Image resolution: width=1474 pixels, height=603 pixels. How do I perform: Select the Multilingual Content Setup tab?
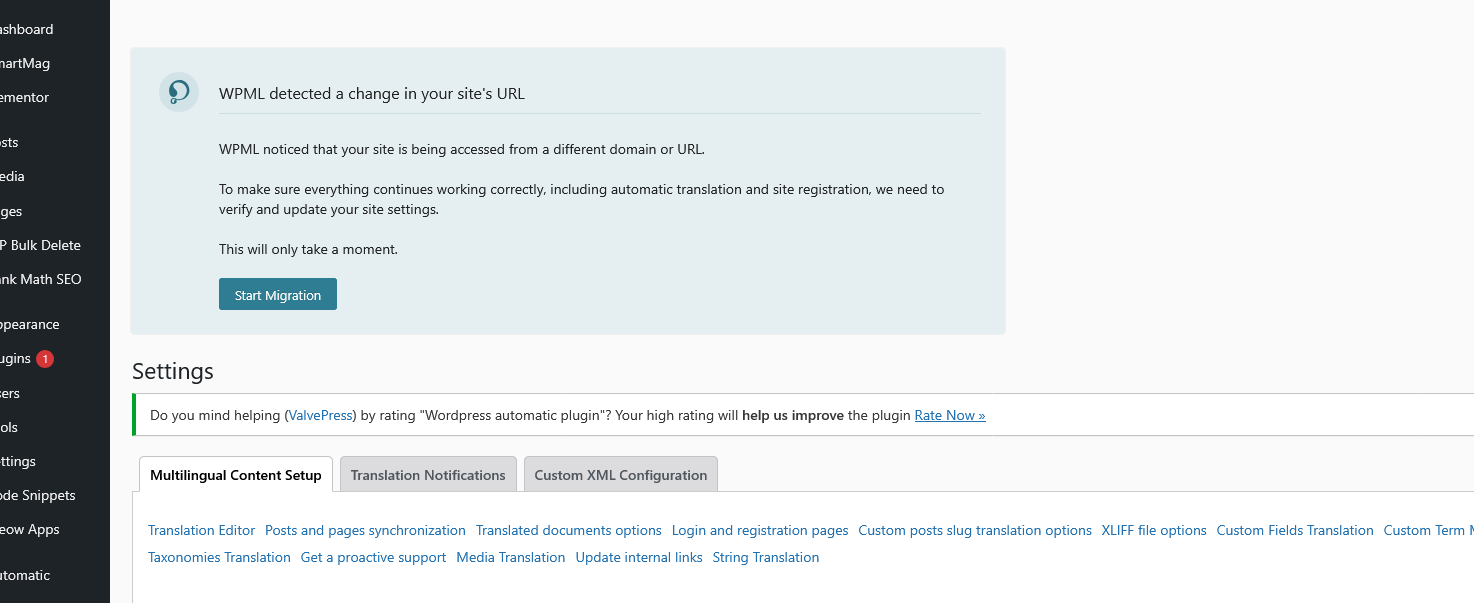[x=236, y=475]
